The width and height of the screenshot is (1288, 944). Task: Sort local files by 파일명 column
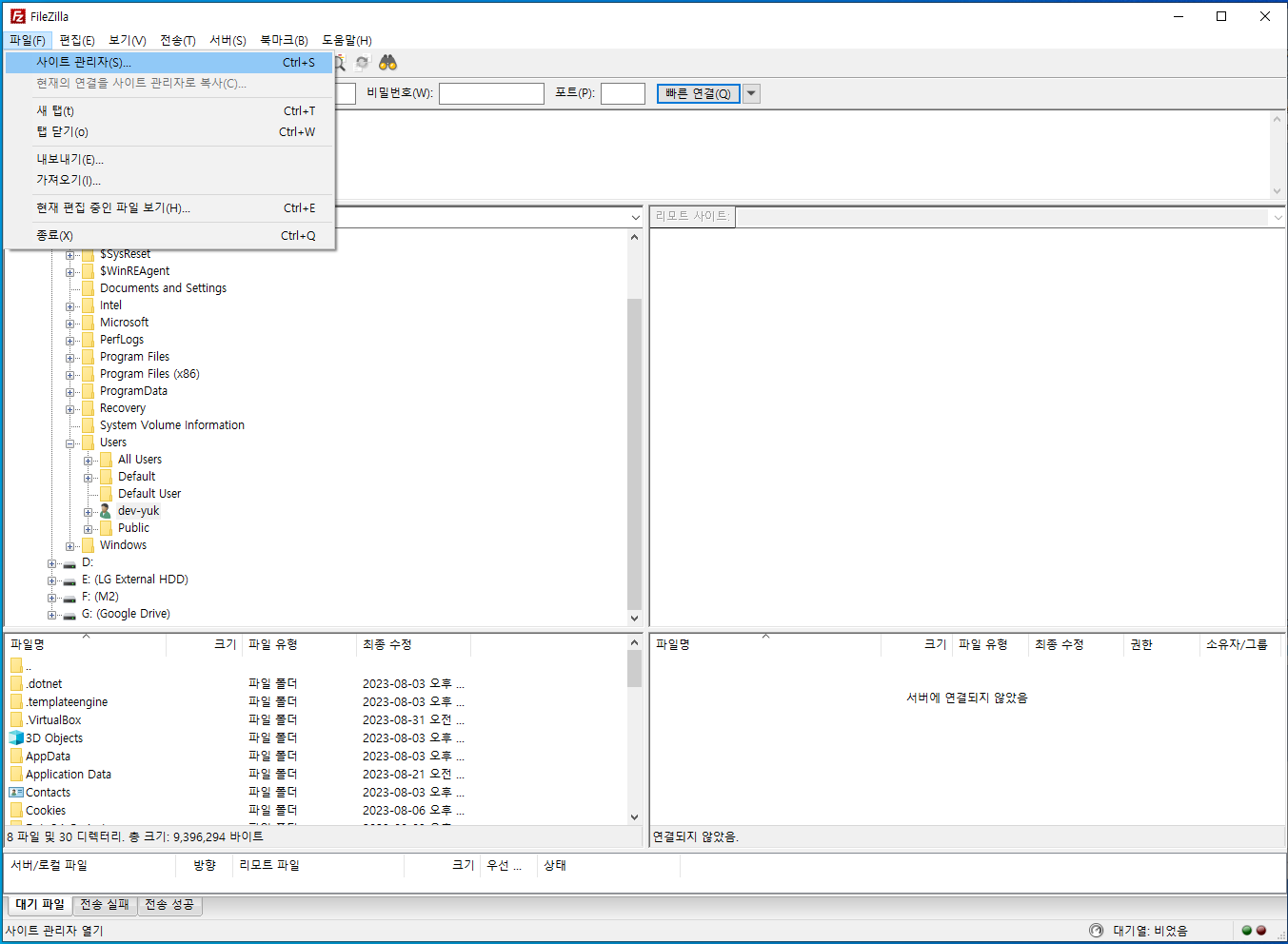(86, 644)
